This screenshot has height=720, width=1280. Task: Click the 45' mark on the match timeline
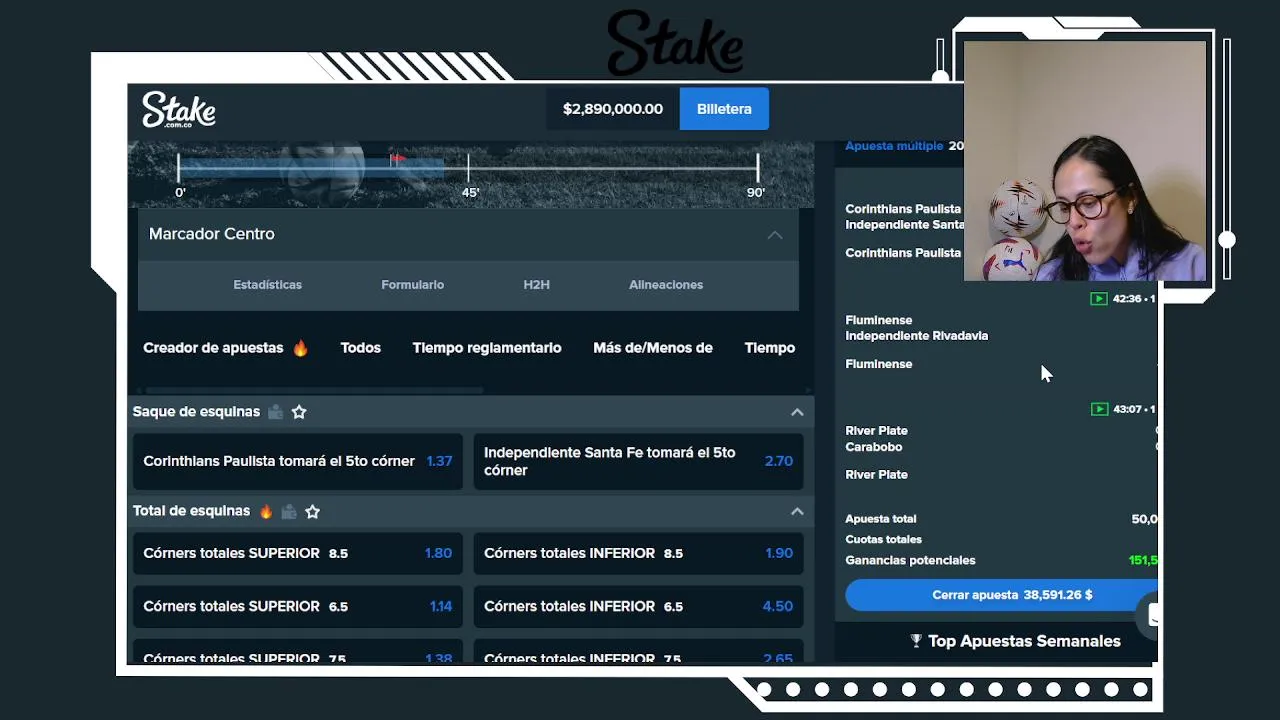tap(470, 192)
